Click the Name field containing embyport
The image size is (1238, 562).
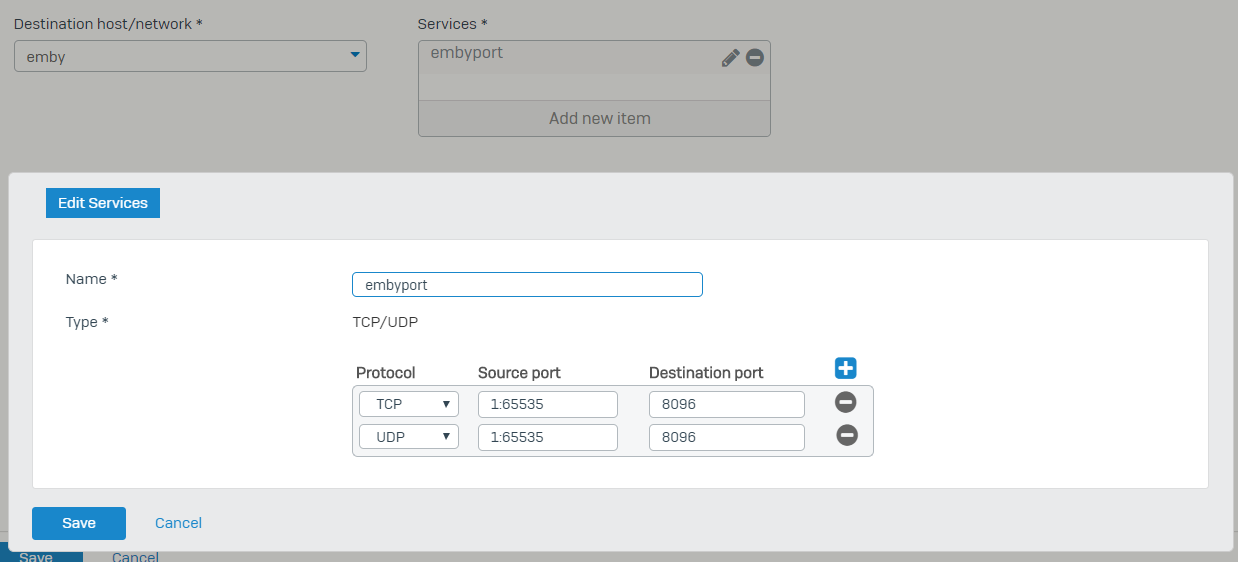[527, 284]
